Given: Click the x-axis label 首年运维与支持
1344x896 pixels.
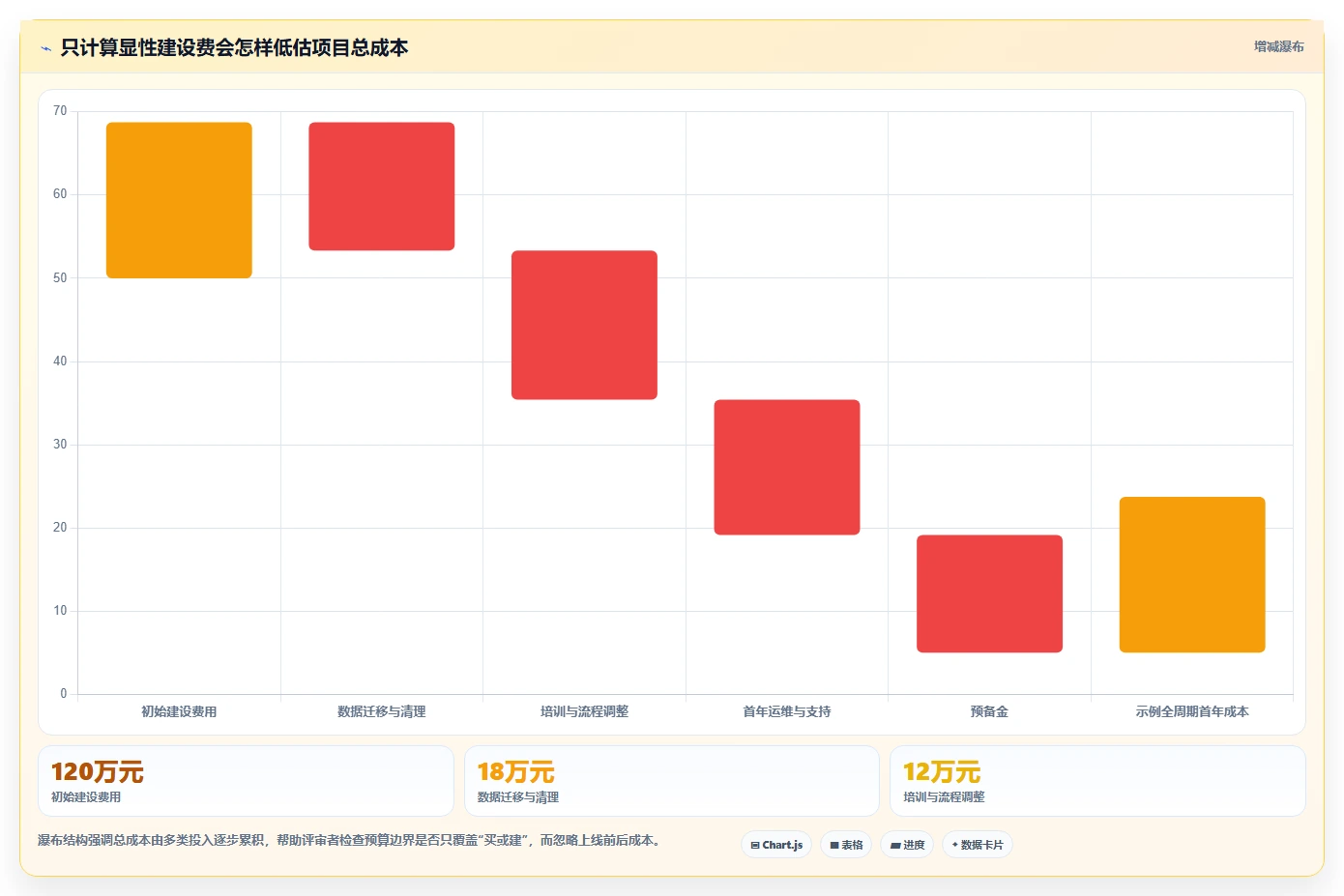Looking at the screenshot, I should [x=787, y=711].
